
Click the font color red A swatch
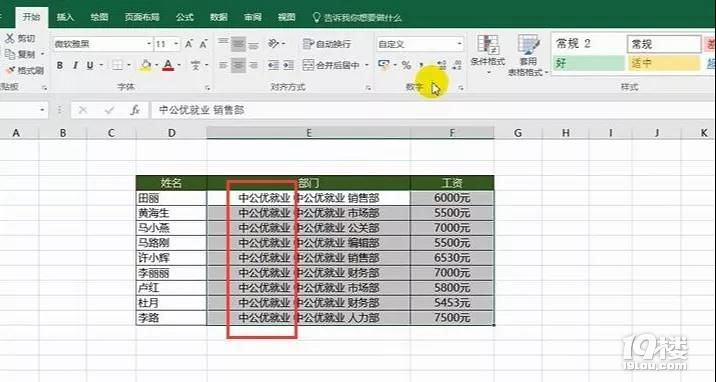pyautogui.click(x=168, y=65)
